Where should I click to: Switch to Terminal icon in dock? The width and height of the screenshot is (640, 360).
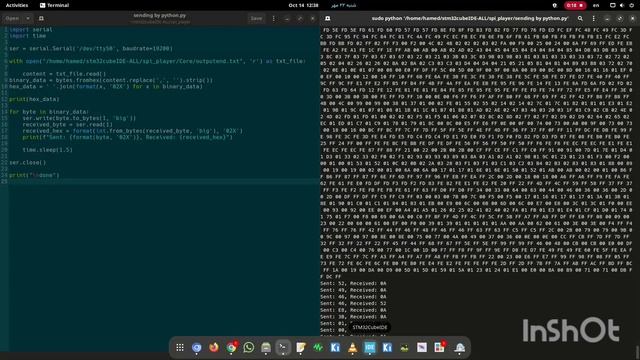pyautogui.click(x=283, y=347)
